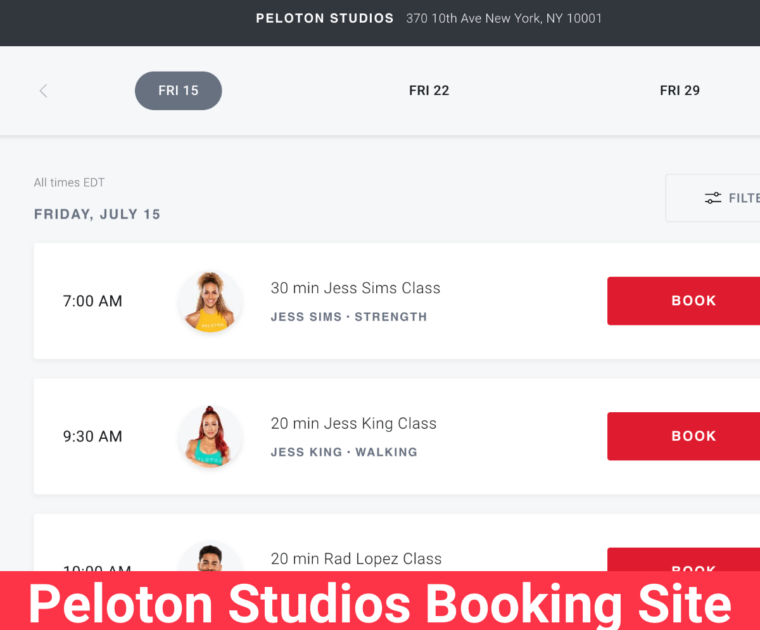Book the 7:00 AM Jess Sims class
Image resolution: width=760 pixels, height=630 pixels.
click(x=693, y=301)
